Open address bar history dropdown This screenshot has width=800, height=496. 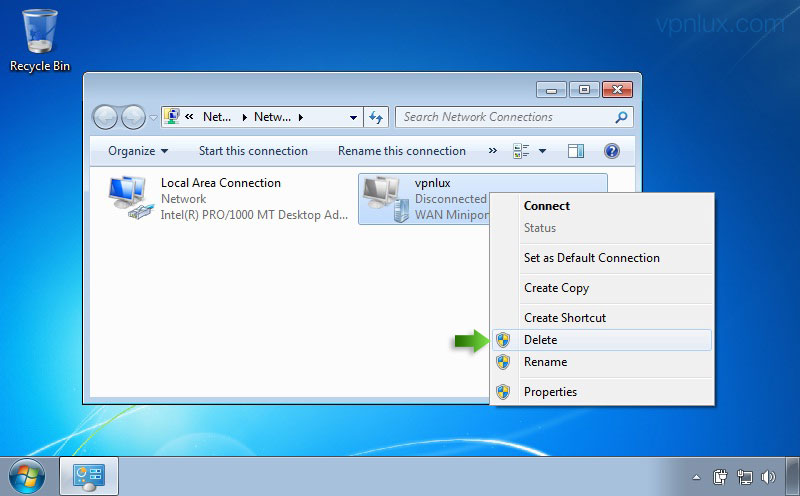353,117
